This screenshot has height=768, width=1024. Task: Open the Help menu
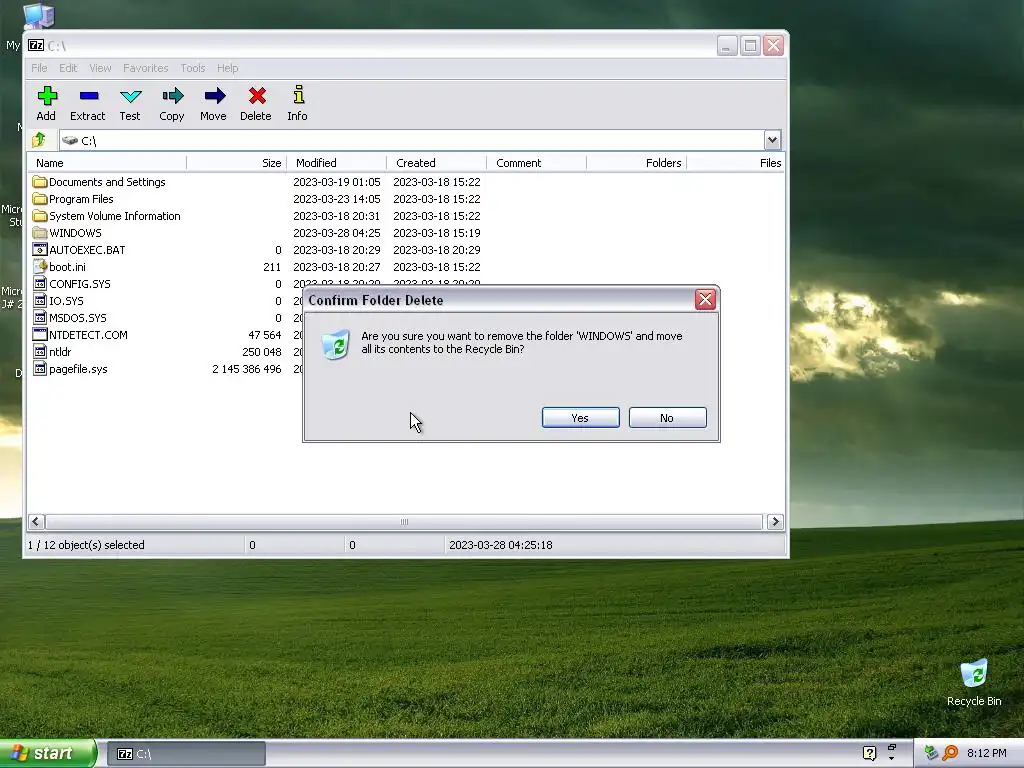[x=227, y=68]
